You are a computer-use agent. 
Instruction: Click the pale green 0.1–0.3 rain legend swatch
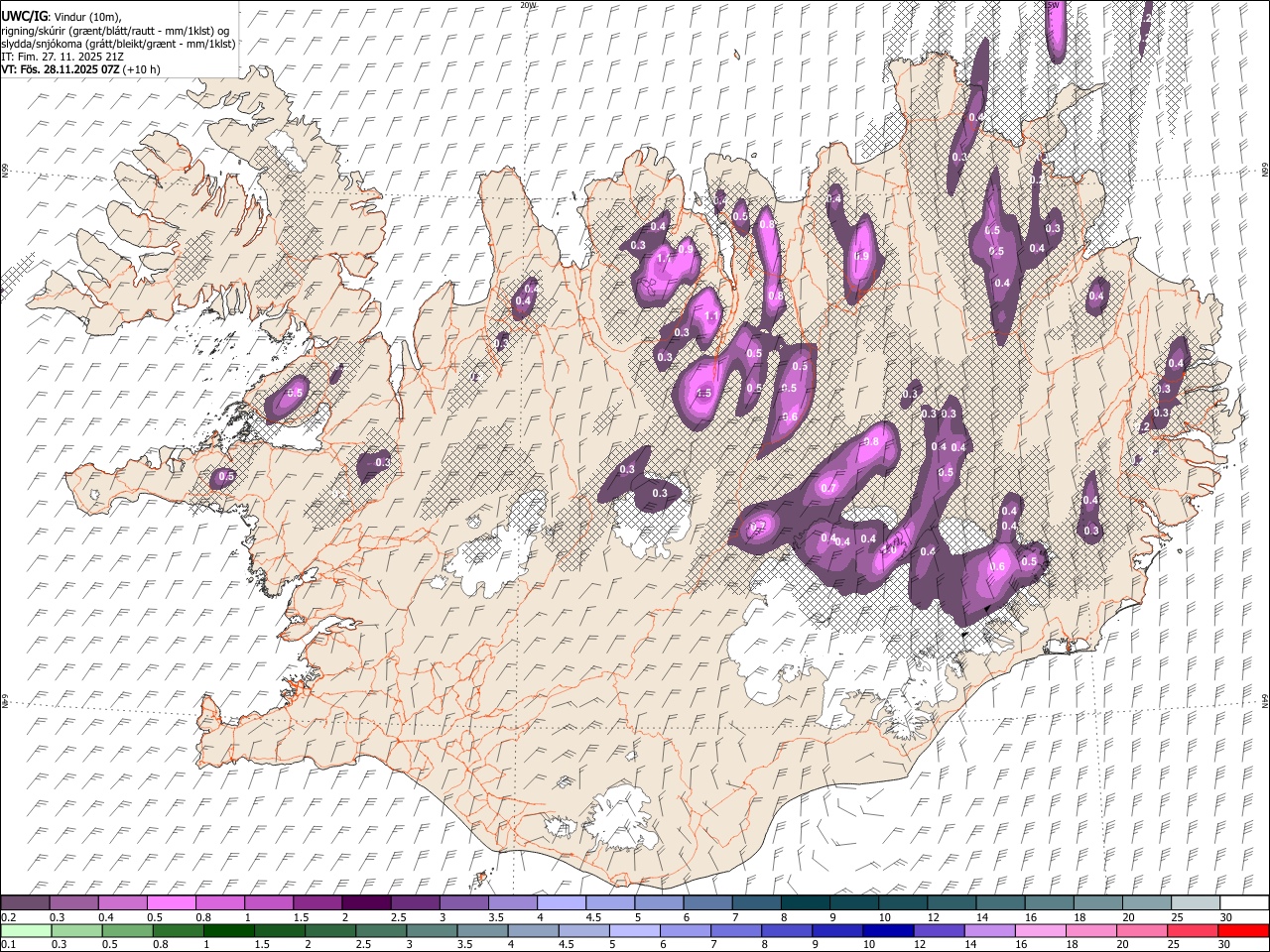pyautogui.click(x=26, y=931)
